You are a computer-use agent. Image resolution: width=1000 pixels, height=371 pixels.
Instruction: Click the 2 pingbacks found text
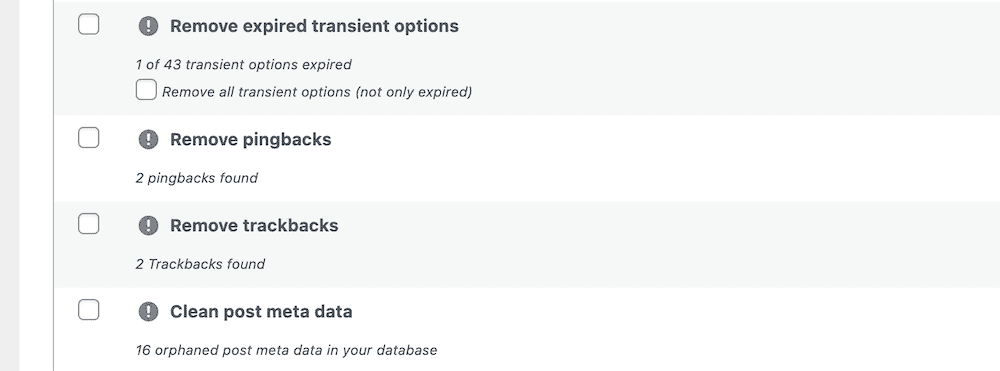pos(196,178)
